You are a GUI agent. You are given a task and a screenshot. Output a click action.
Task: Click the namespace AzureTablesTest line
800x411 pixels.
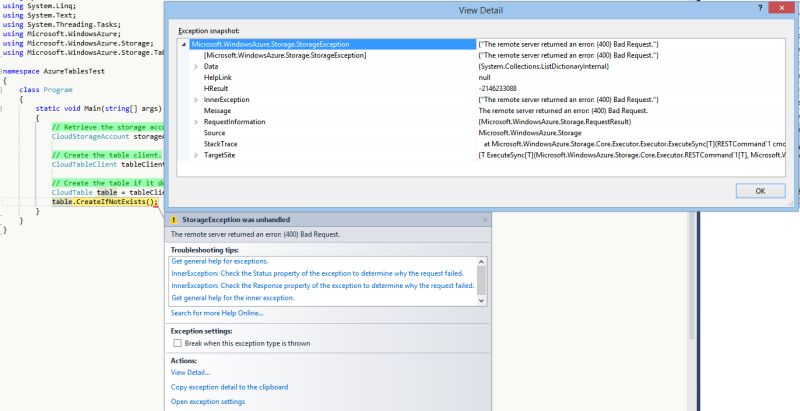(54, 71)
